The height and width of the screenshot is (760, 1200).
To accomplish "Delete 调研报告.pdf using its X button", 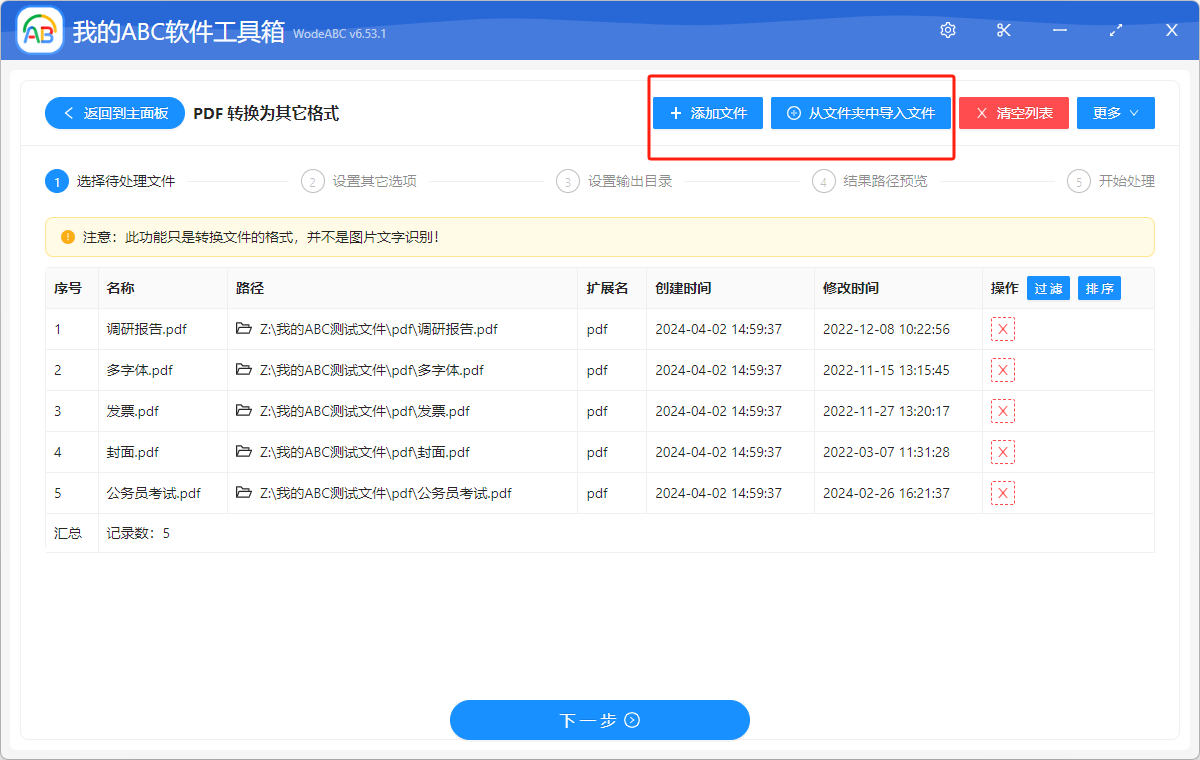I will [x=1002, y=328].
